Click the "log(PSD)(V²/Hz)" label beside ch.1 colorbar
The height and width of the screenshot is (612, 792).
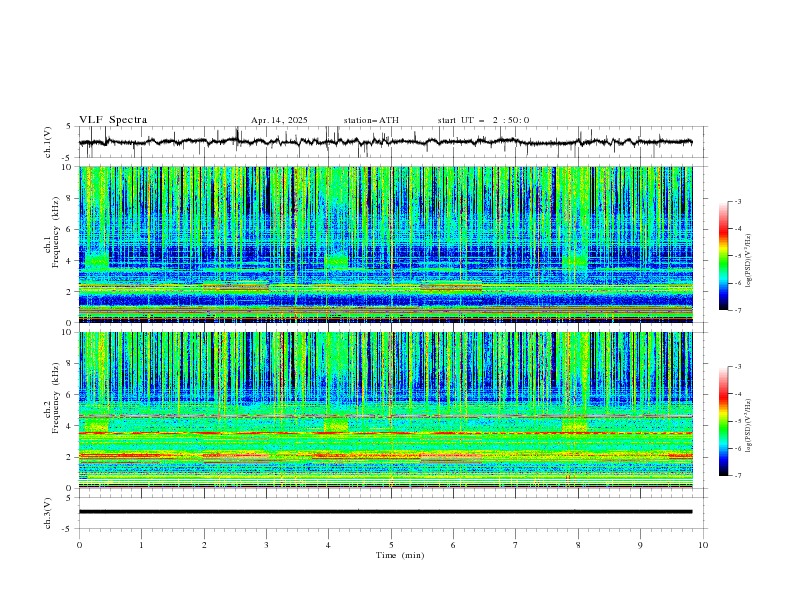[x=748, y=261]
